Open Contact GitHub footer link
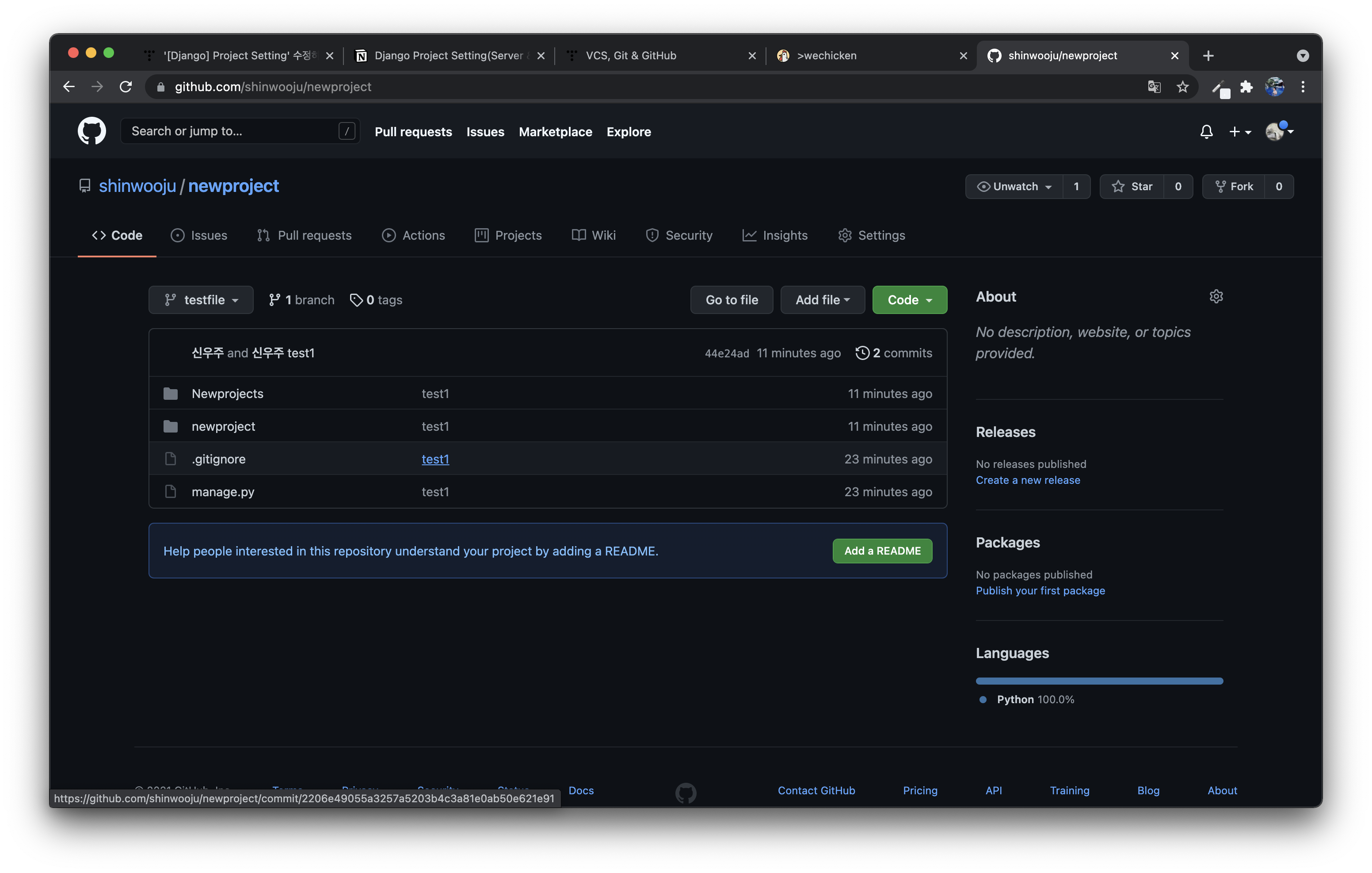This screenshot has width=1372, height=873. tap(816, 790)
